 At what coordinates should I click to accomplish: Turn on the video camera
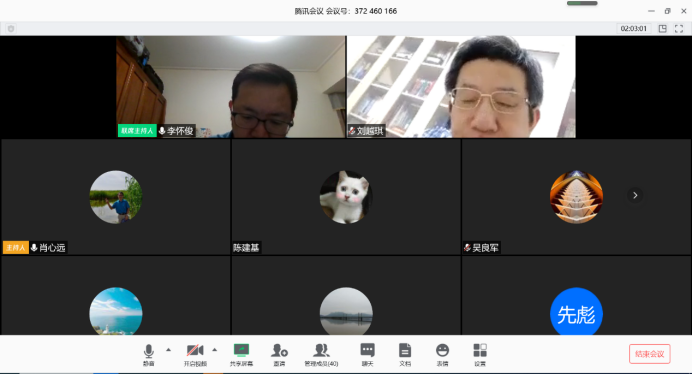tap(195, 355)
